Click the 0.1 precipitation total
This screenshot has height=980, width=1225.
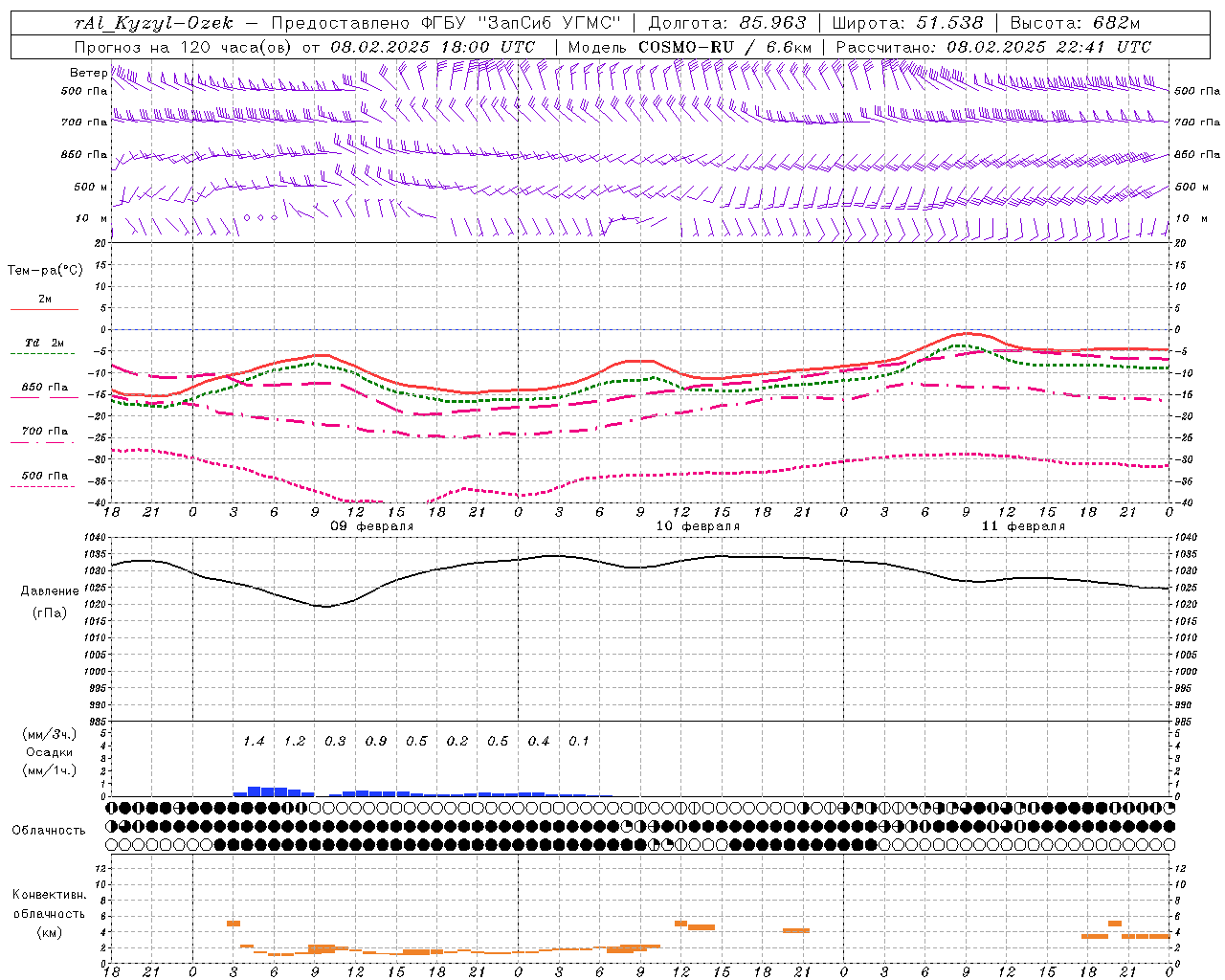click(x=579, y=741)
